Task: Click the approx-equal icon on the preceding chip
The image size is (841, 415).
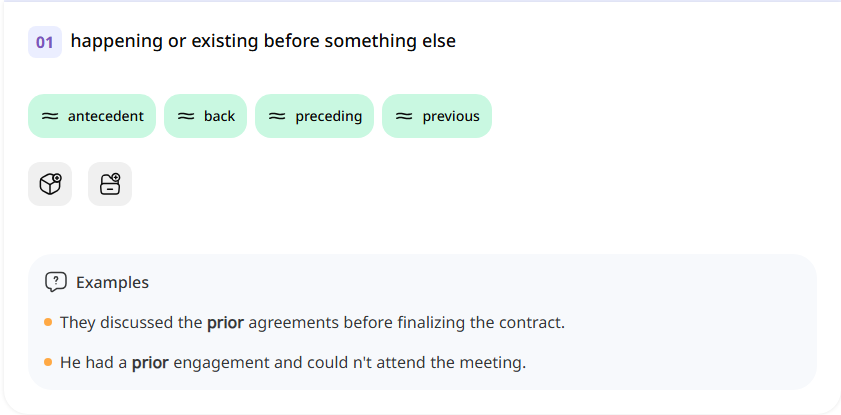Action: pos(277,116)
